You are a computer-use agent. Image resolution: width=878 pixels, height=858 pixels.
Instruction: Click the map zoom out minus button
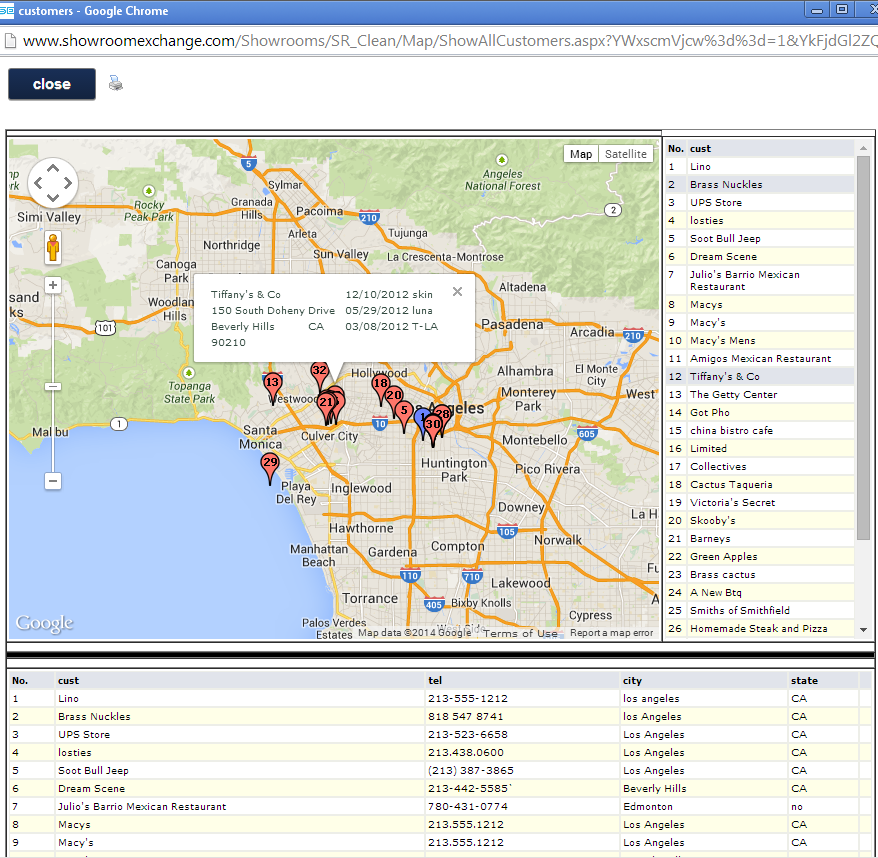click(53, 481)
